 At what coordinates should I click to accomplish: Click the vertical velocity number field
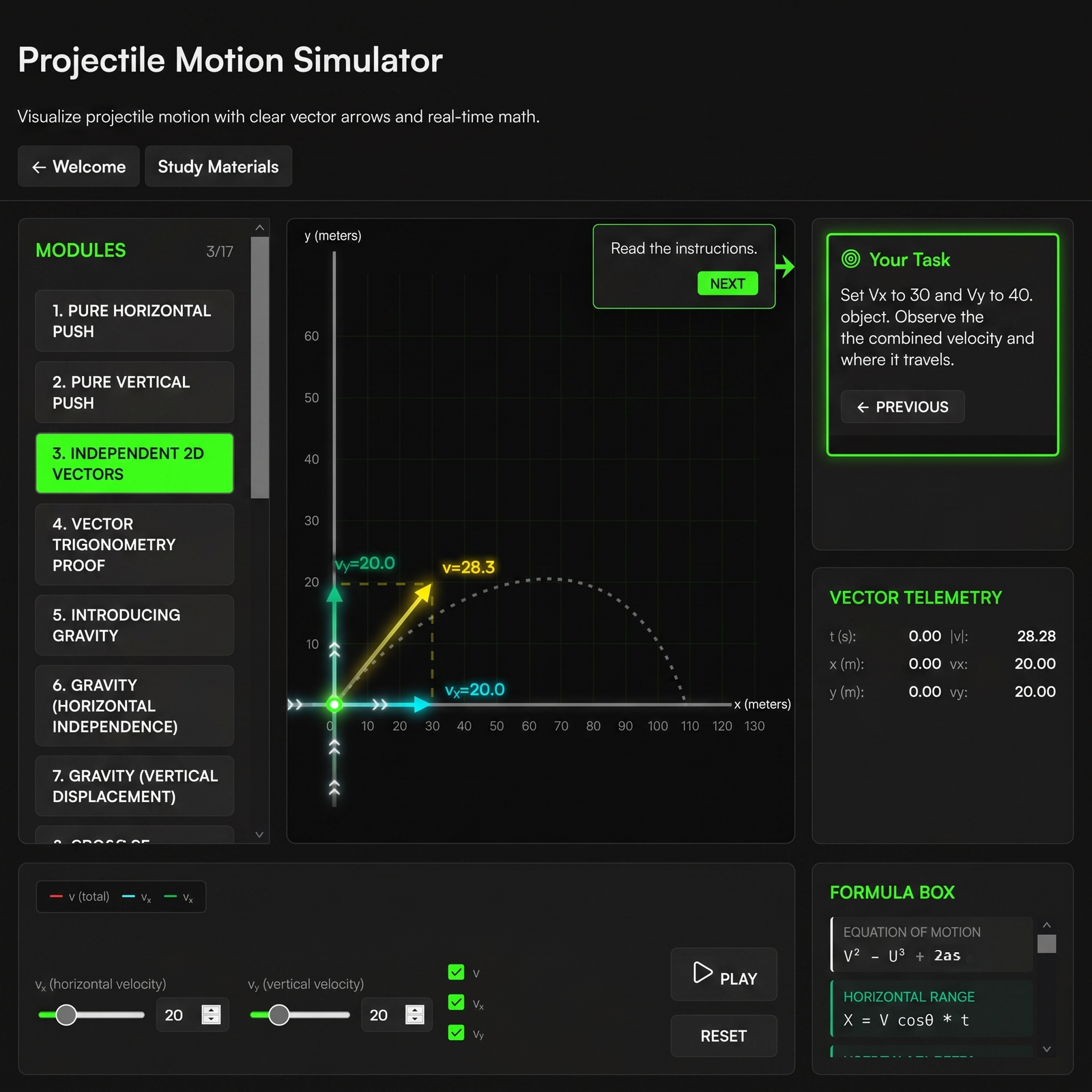(396, 1015)
